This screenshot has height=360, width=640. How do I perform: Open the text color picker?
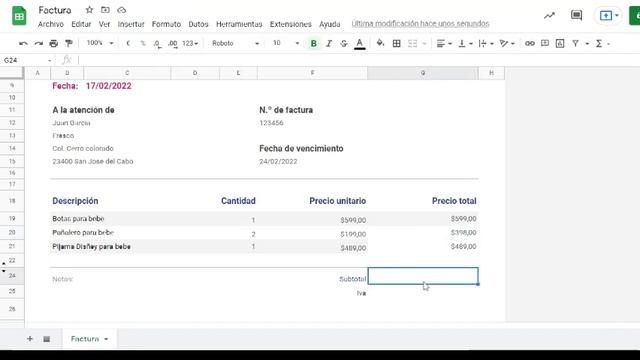click(x=360, y=43)
